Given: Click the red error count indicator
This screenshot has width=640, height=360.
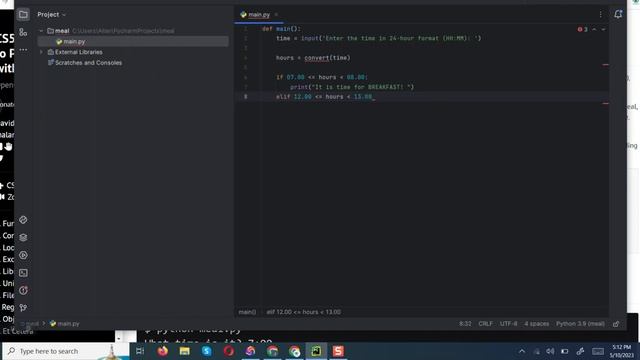Looking at the screenshot, I should (582, 29).
